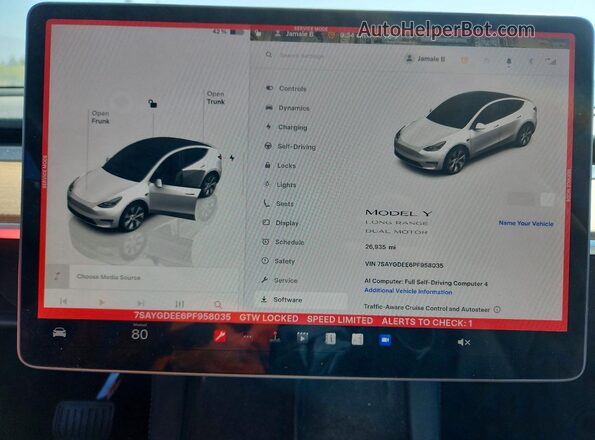Viewport: 595px width, 440px height.
Task: Tap Open Trunk on the car view
Action: tap(216, 97)
